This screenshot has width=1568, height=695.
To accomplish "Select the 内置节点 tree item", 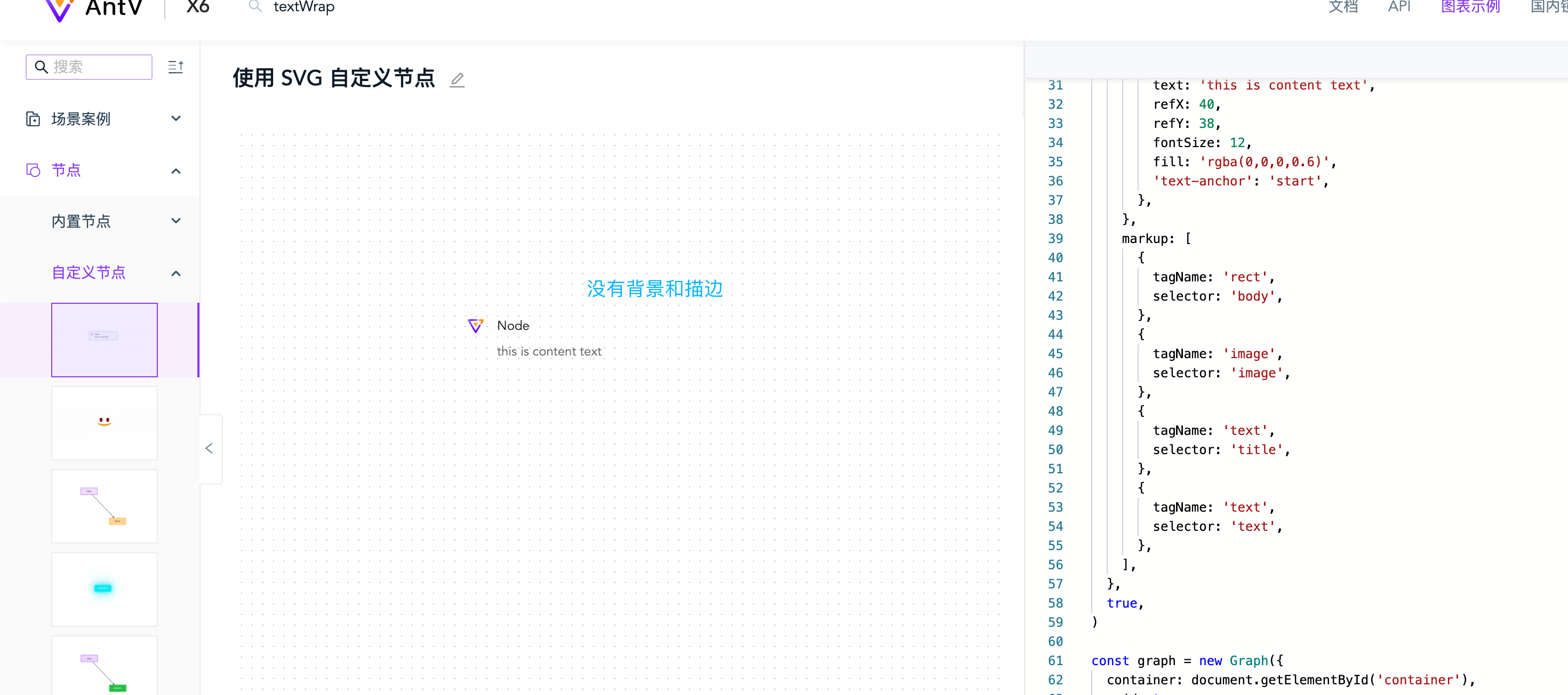I will point(100,221).
